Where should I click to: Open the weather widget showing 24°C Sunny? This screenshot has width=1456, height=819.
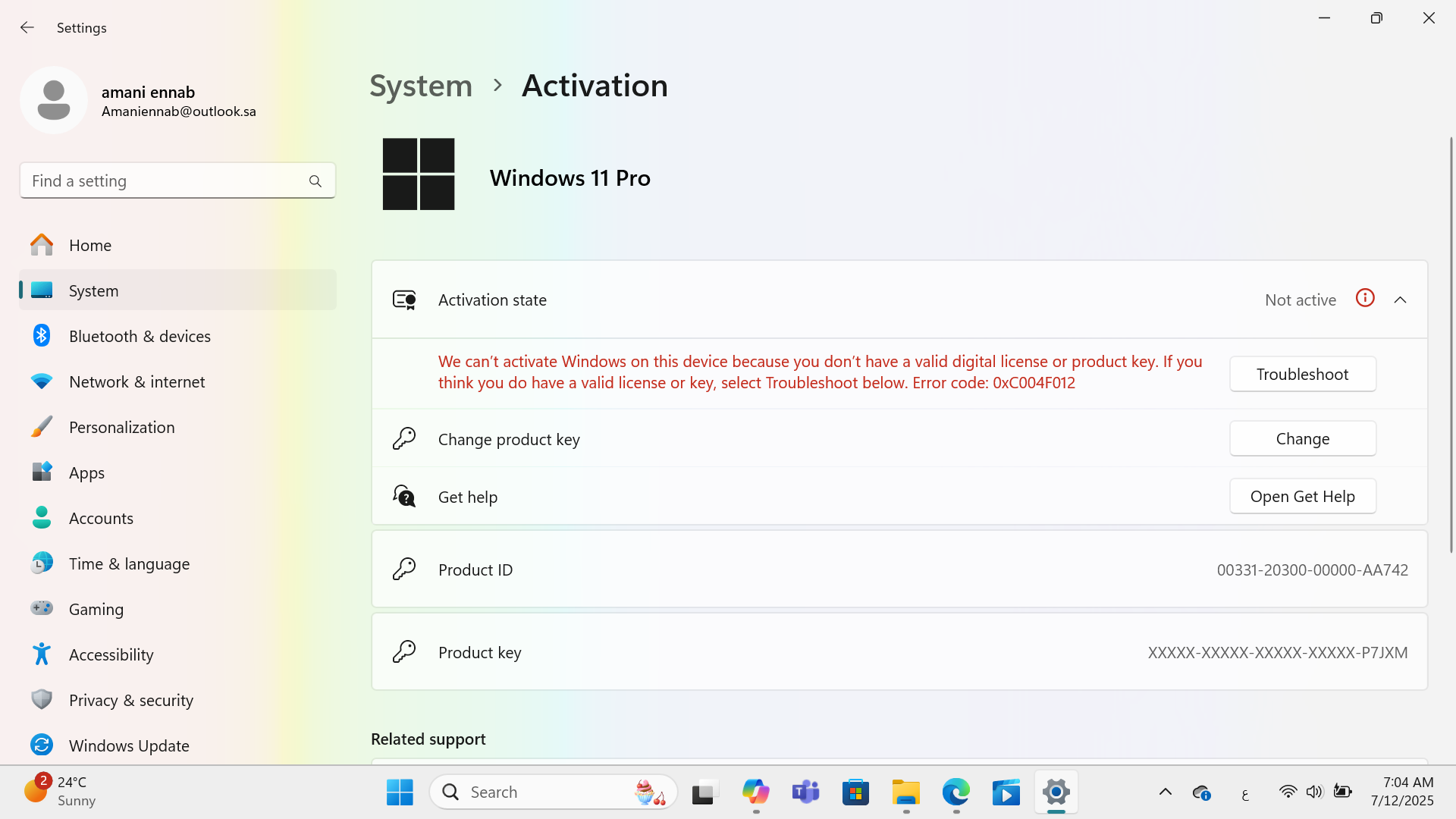click(61, 791)
